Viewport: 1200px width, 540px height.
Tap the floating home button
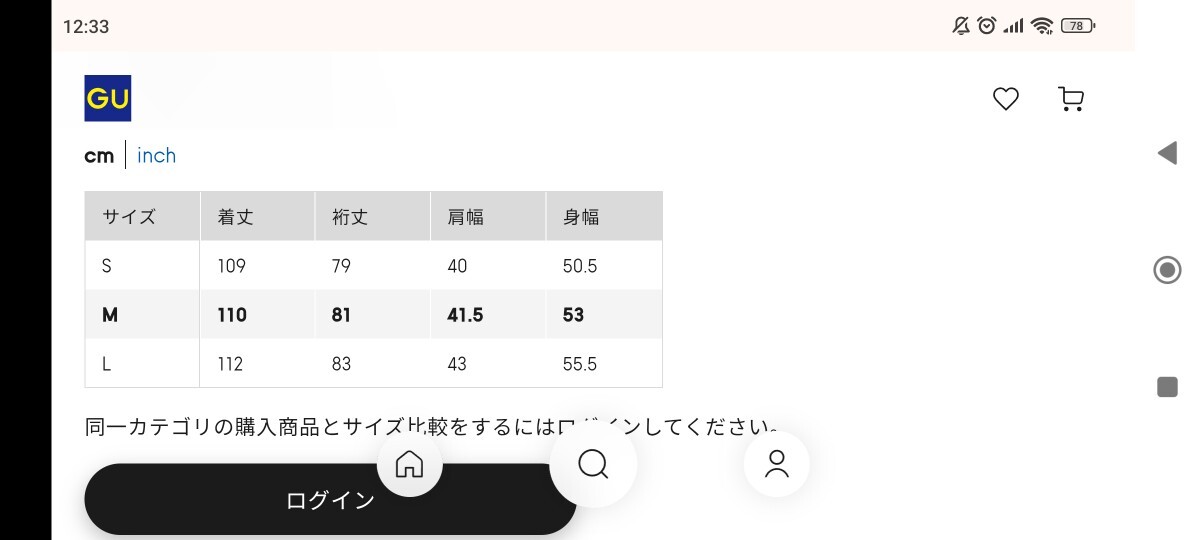[x=409, y=464]
